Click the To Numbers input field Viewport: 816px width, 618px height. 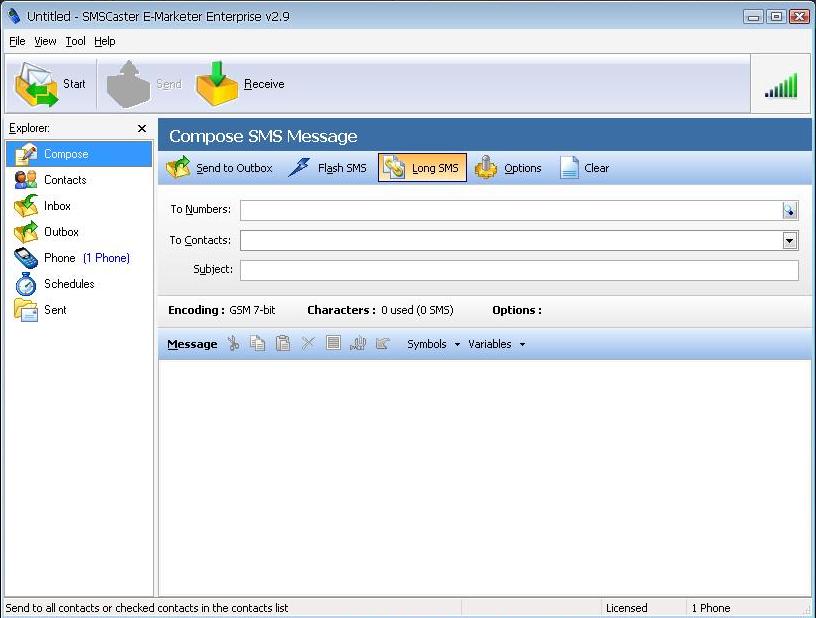[511, 210]
